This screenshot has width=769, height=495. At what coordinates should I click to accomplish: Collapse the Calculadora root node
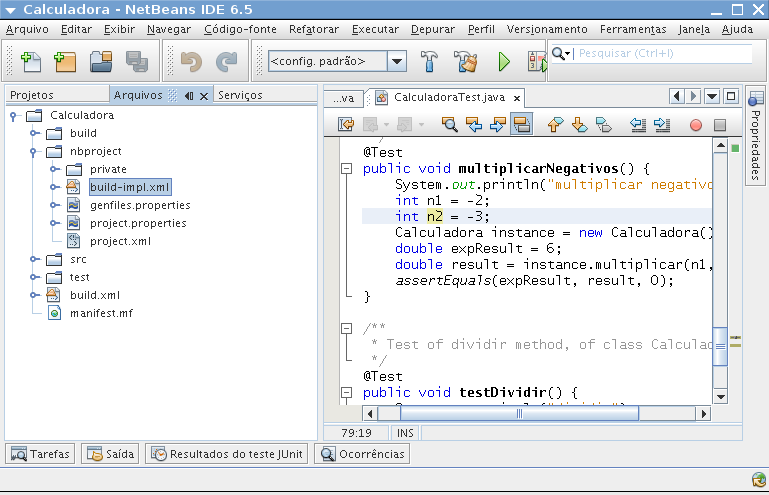(x=14, y=116)
